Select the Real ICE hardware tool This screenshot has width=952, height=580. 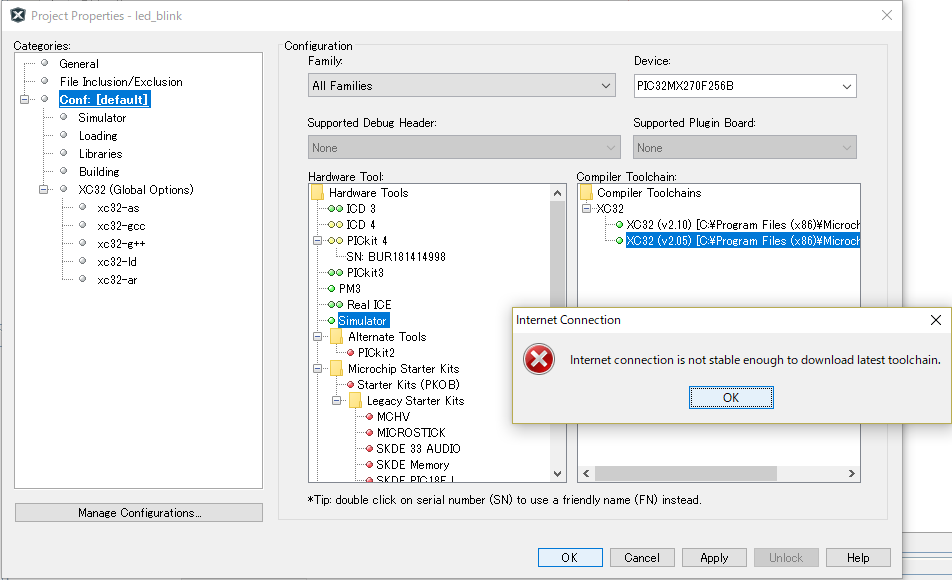click(369, 304)
